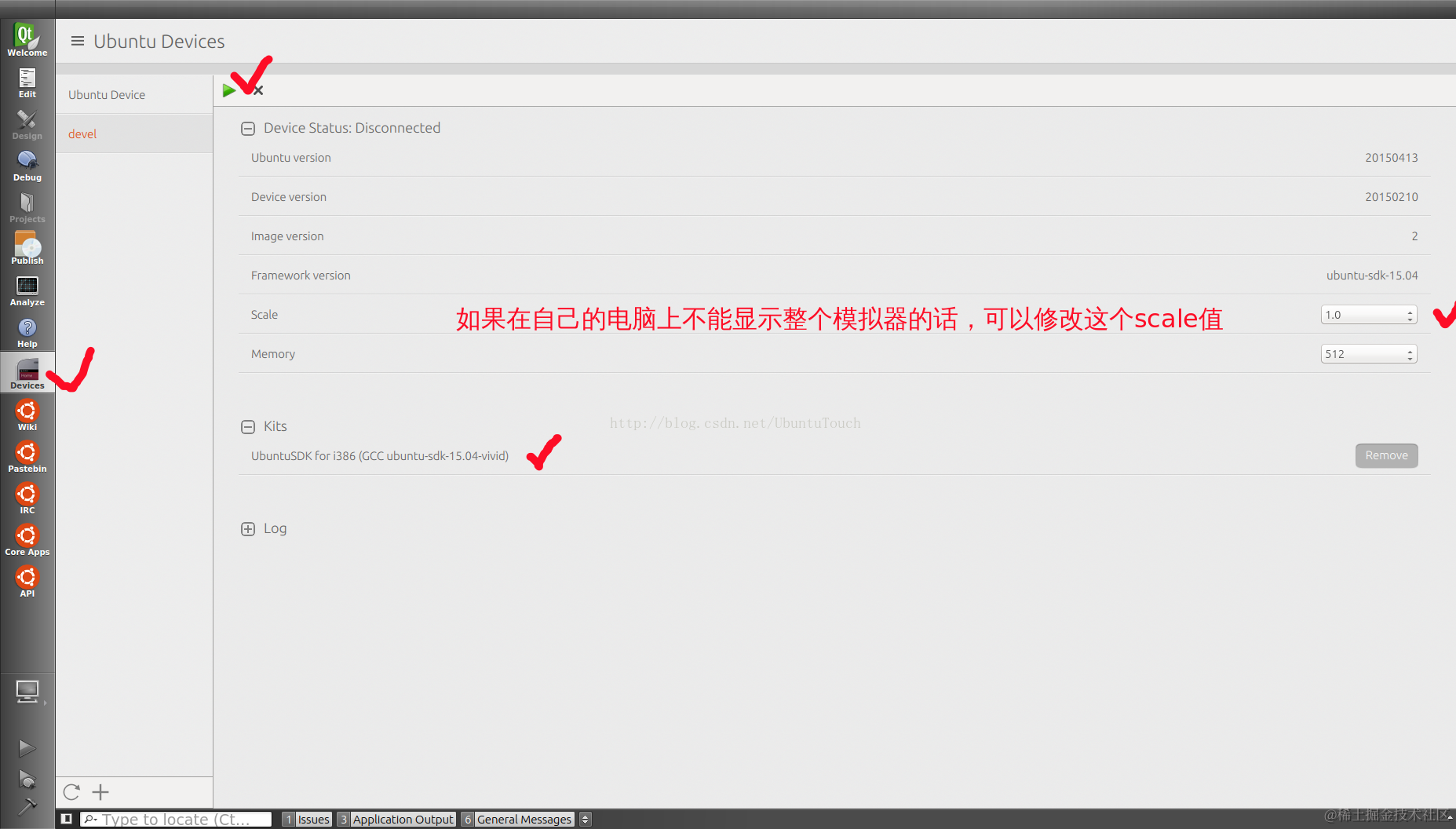
Task: Open the Ubuntu Wiki link
Action: 27,415
